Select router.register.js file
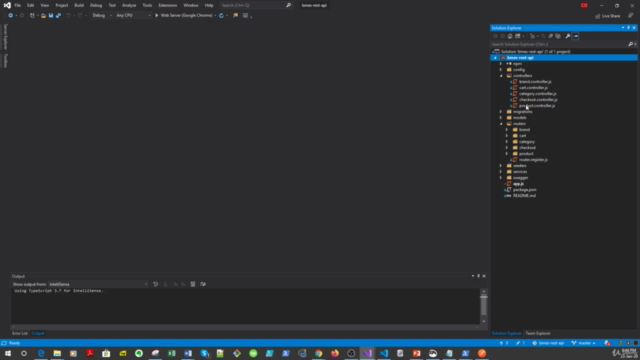 (533, 160)
